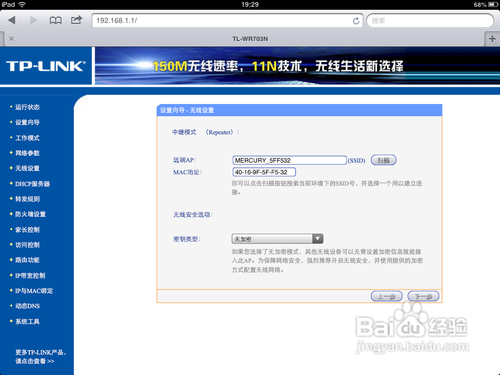Image resolution: width=500 pixels, height=375 pixels.
Task: Open 工作模式 in the sidebar
Action: [x=27, y=138]
